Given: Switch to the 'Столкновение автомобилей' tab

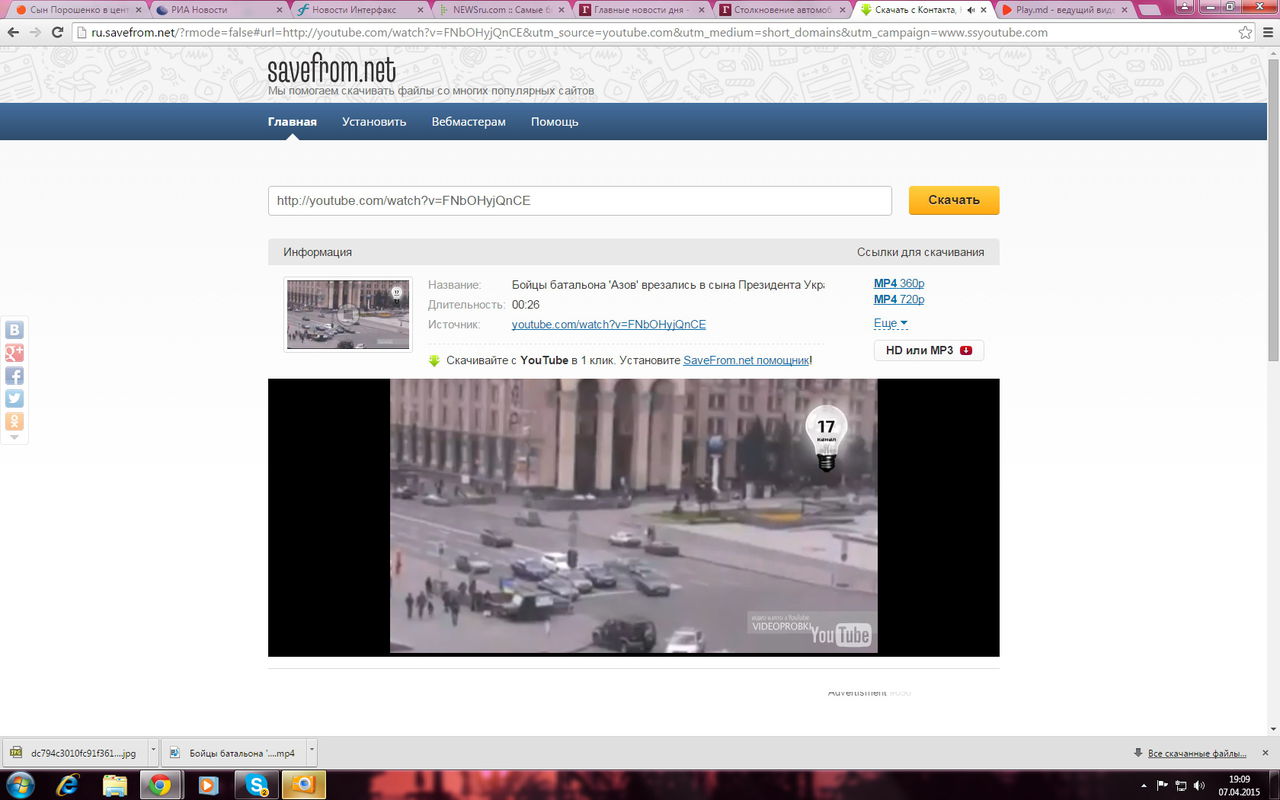Looking at the screenshot, I should (783, 10).
